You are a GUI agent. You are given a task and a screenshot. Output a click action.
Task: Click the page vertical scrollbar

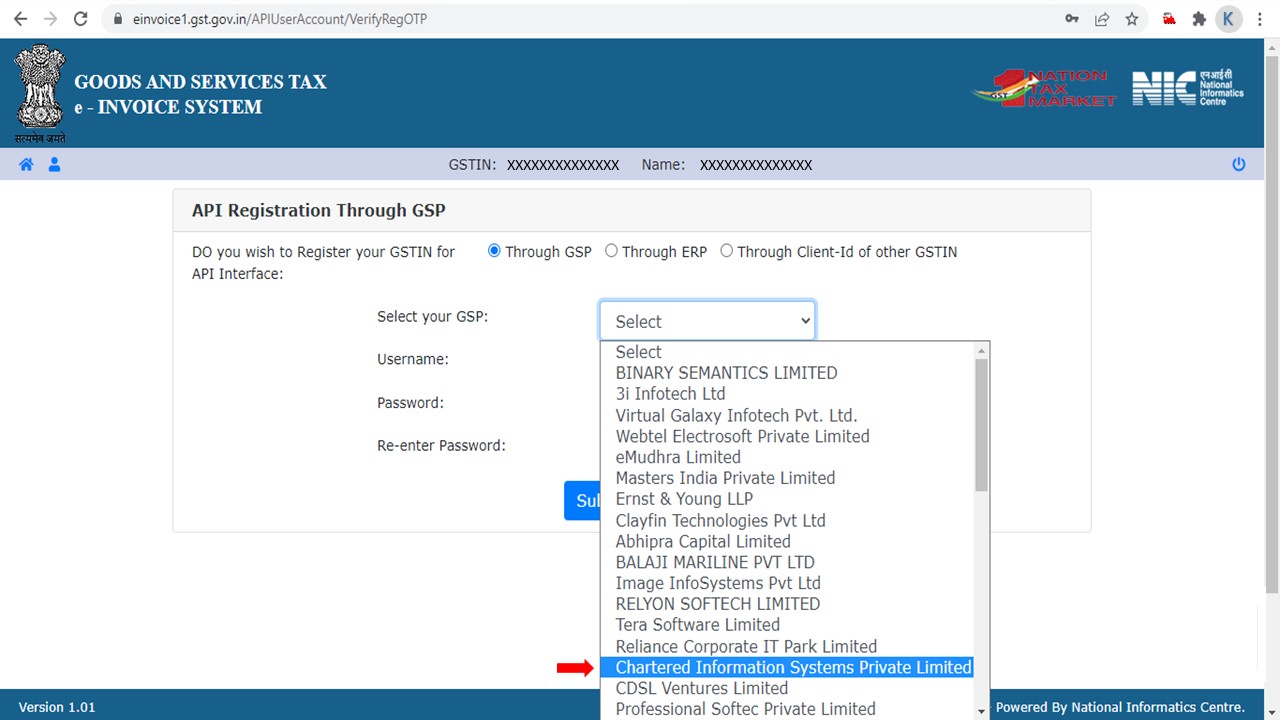pyautogui.click(x=1272, y=325)
